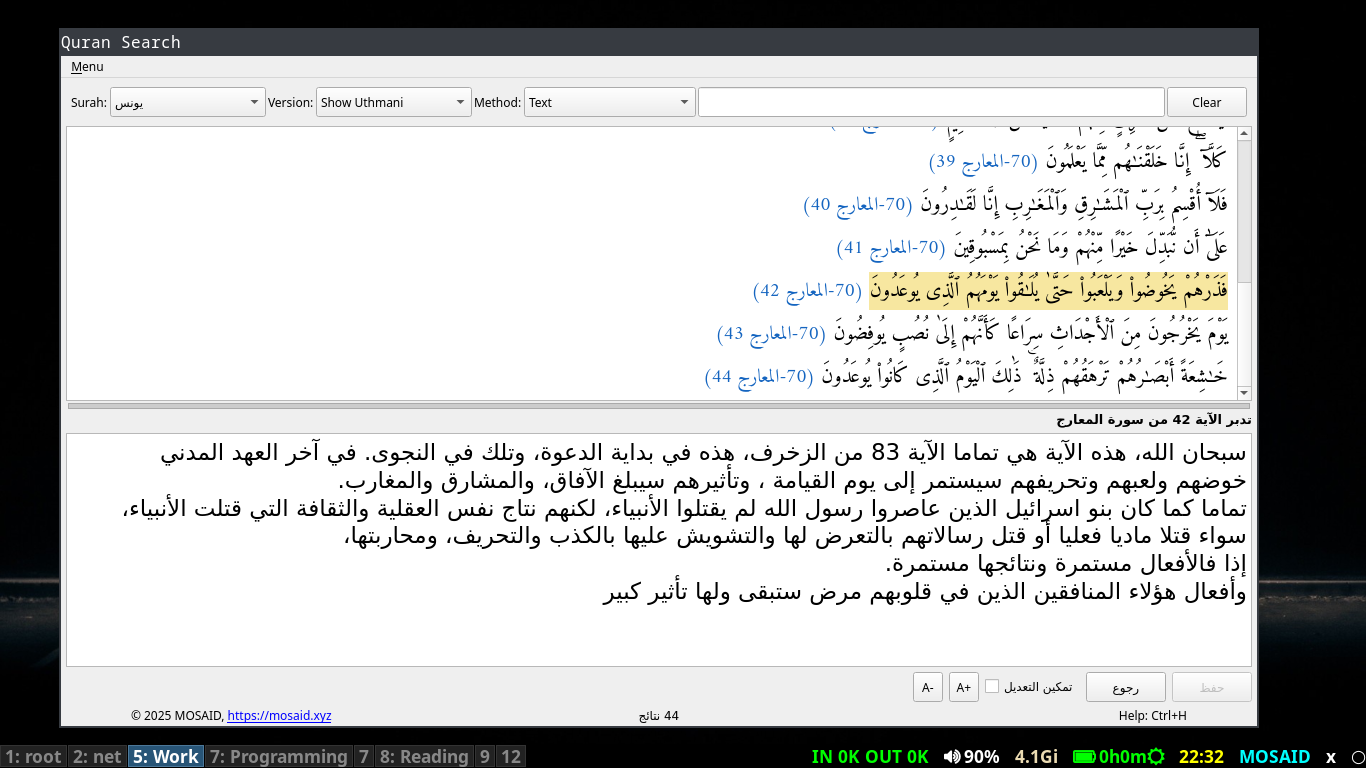
Task: Click the search text input field
Action: [x=930, y=102]
